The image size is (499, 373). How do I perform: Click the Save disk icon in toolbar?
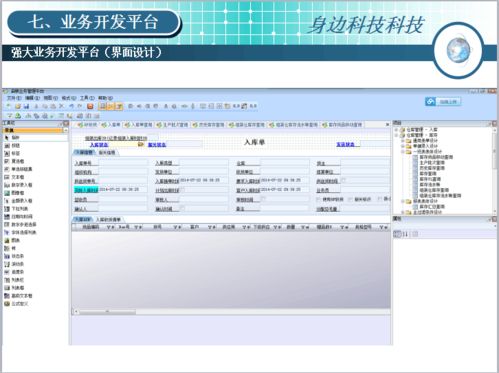point(26,106)
